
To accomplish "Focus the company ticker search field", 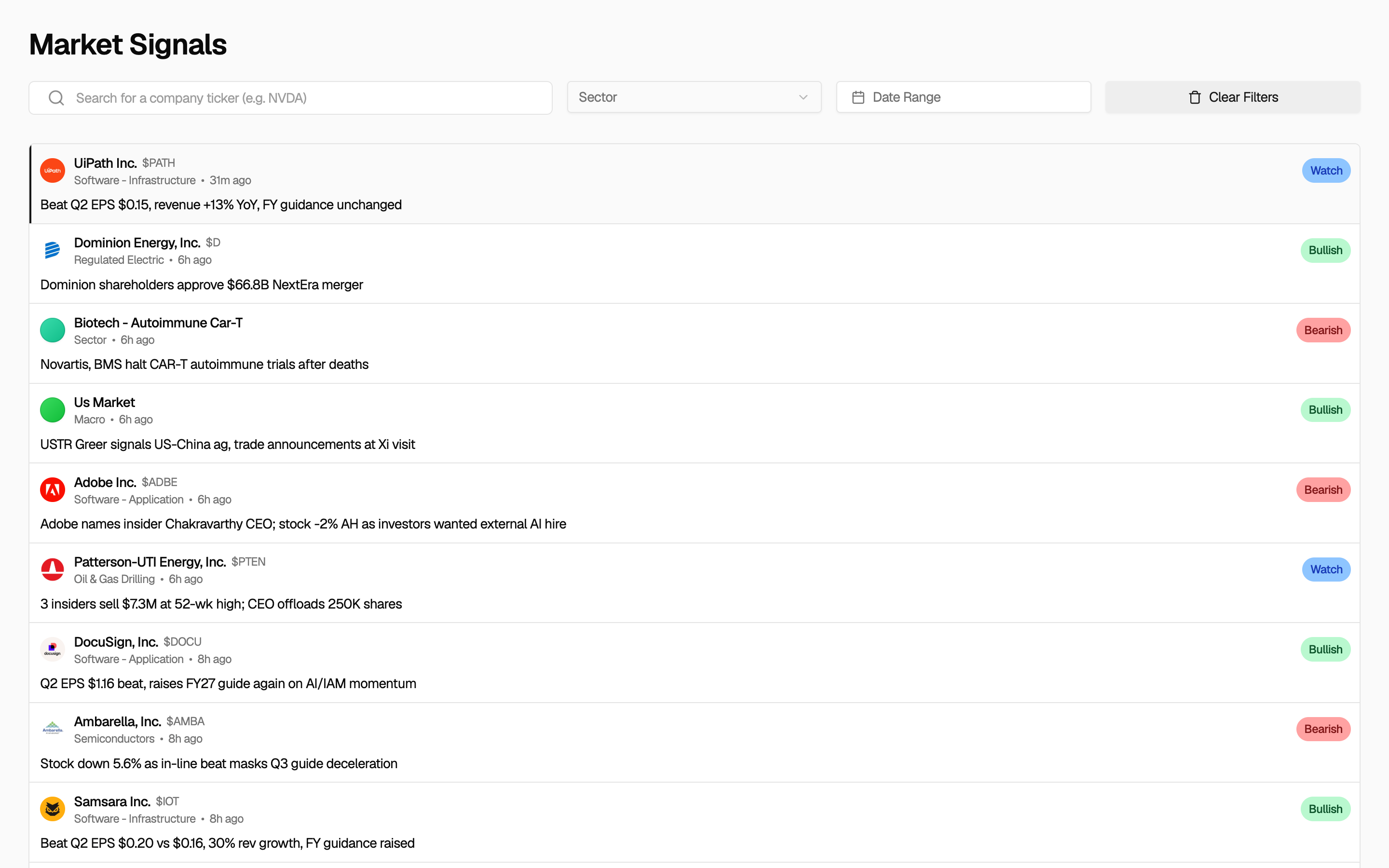I will (290, 98).
